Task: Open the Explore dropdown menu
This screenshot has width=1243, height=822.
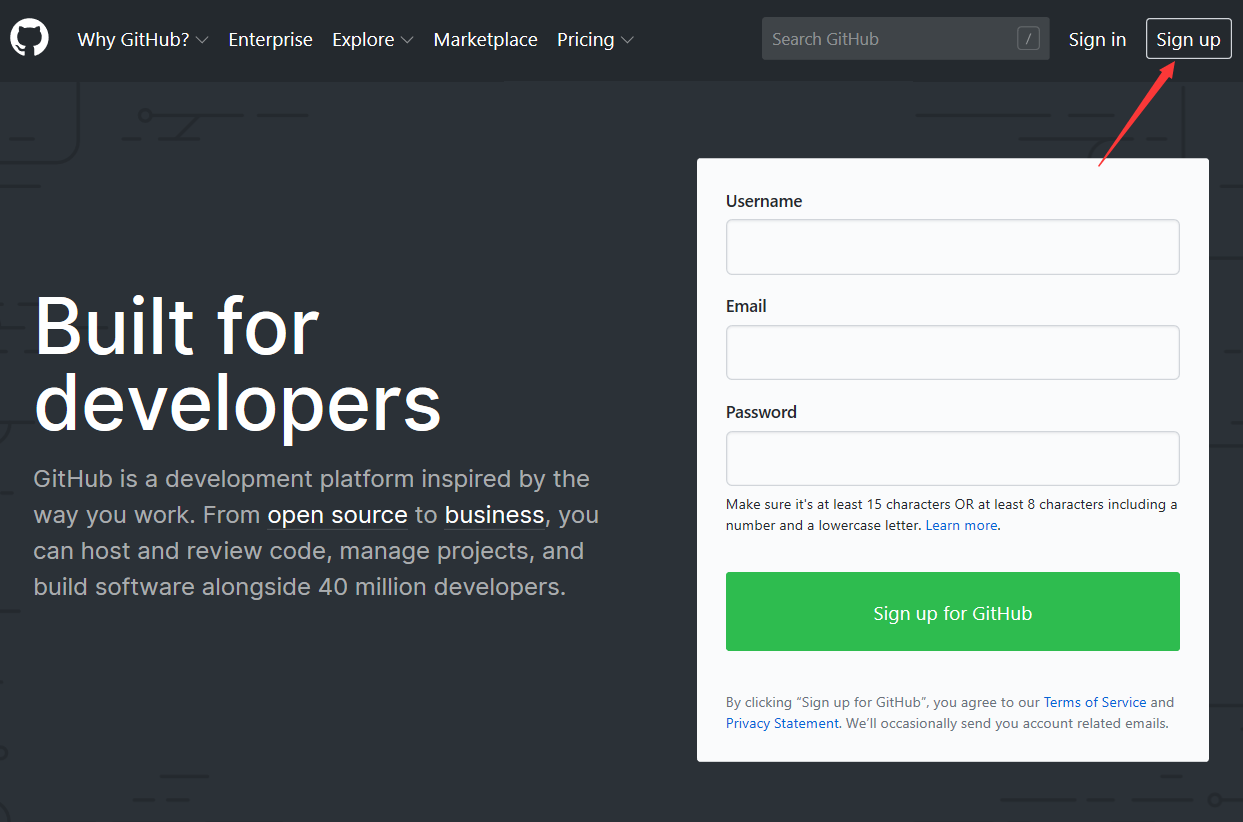Action: 373,40
